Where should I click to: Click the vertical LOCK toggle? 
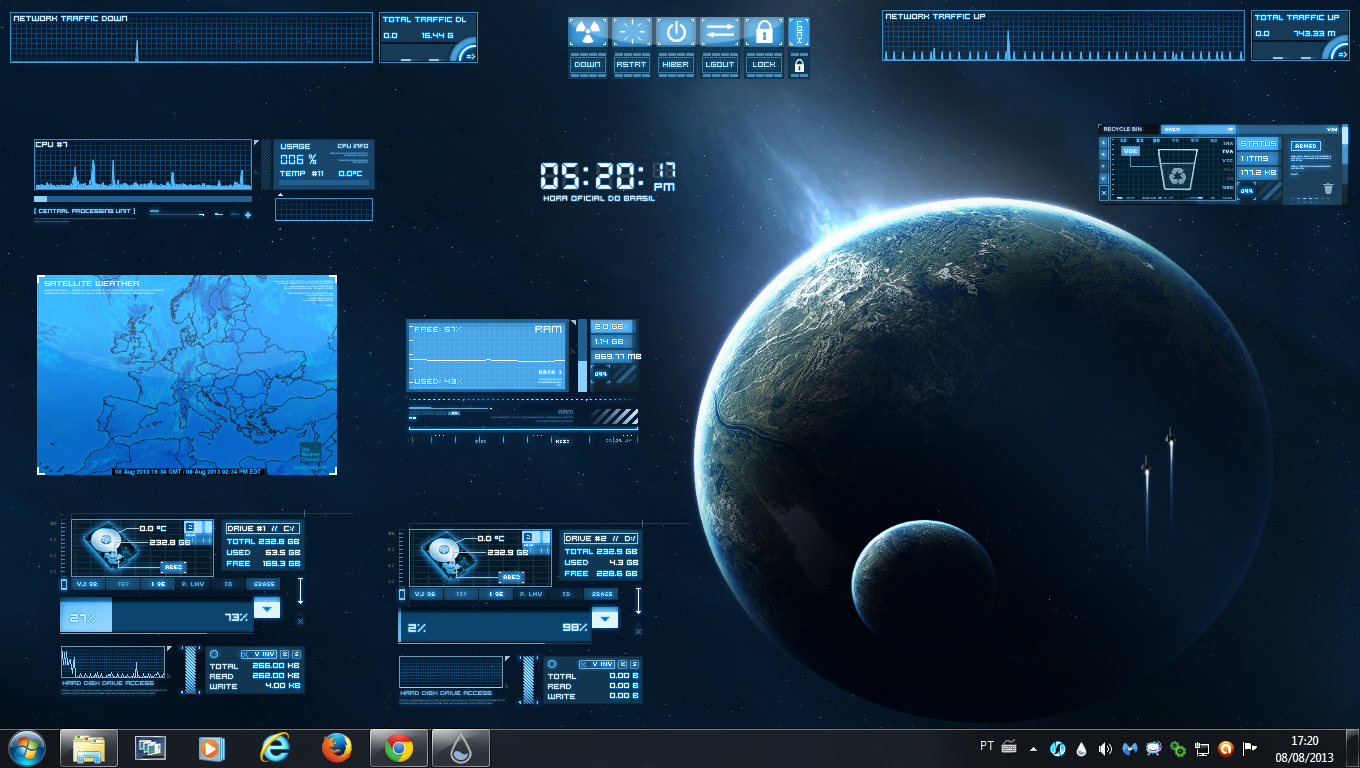pos(799,32)
